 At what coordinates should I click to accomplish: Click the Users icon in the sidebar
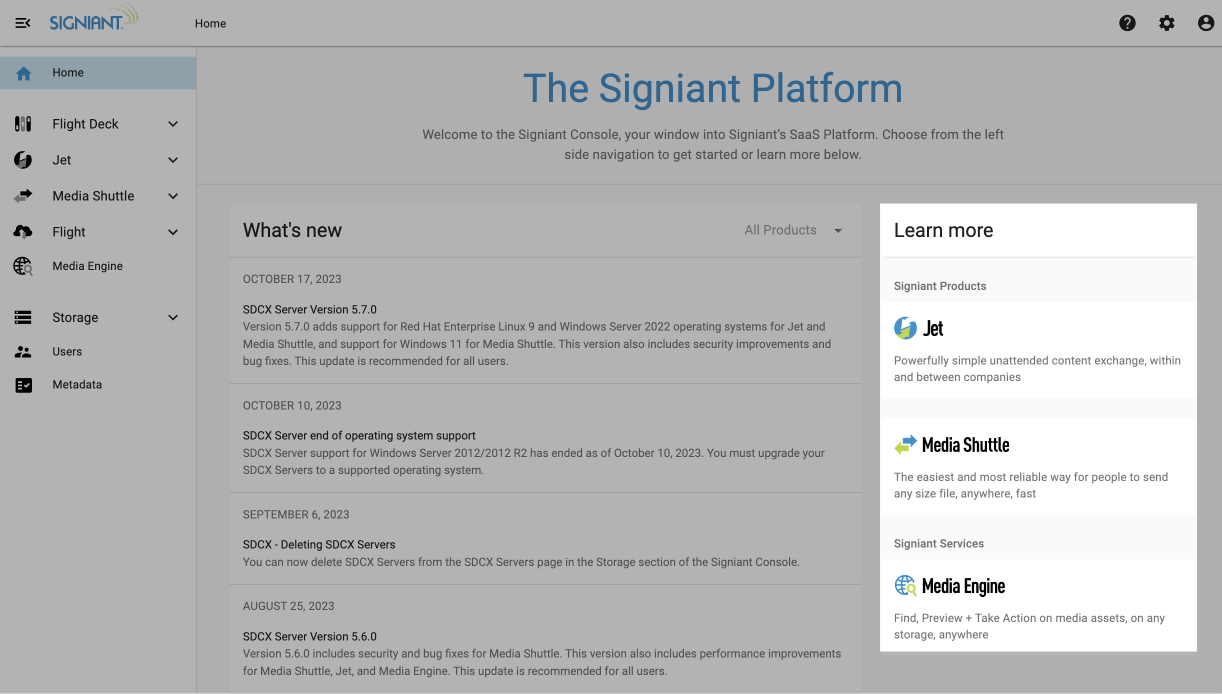tap(22, 351)
